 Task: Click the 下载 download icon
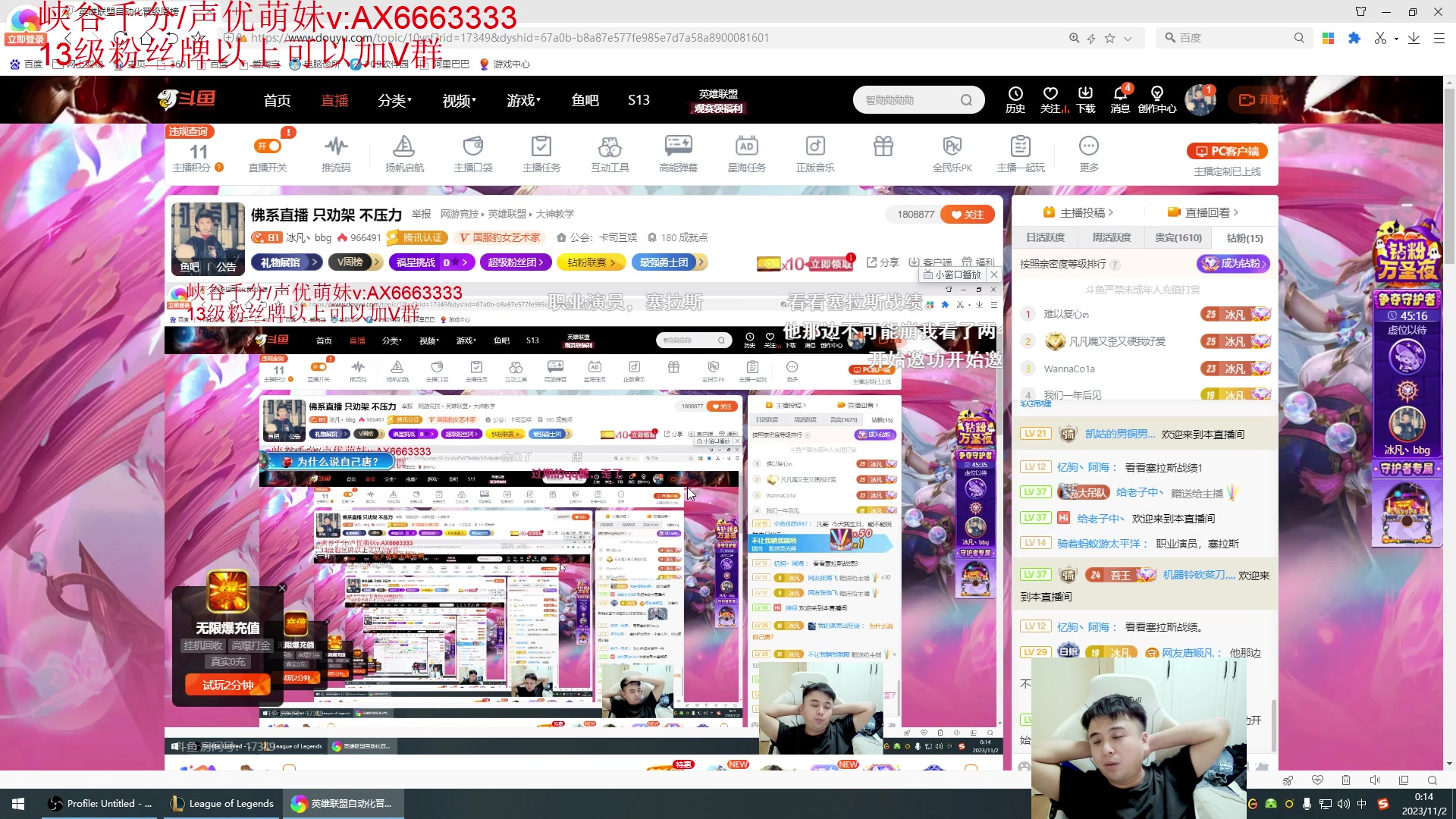1086,99
